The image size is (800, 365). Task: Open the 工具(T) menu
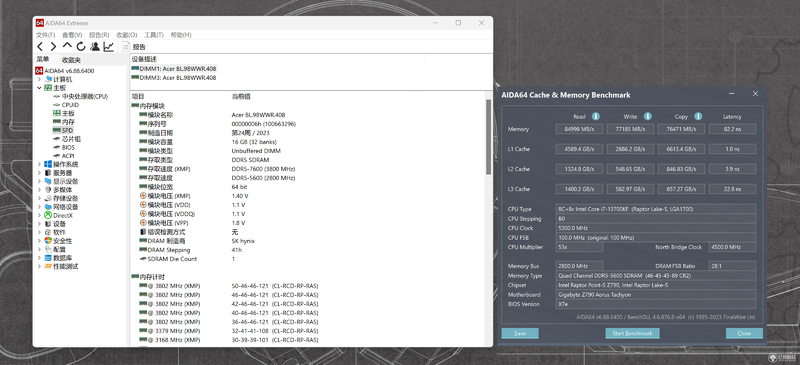click(154, 35)
